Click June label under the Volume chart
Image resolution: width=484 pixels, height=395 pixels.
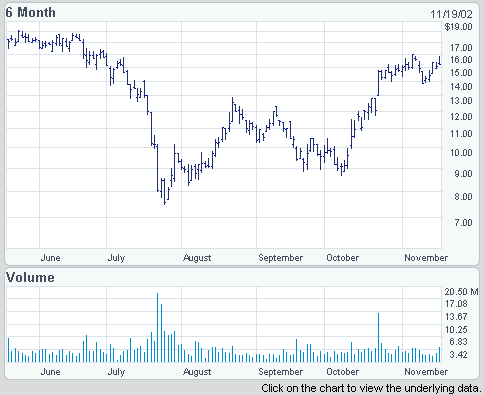coord(51,372)
